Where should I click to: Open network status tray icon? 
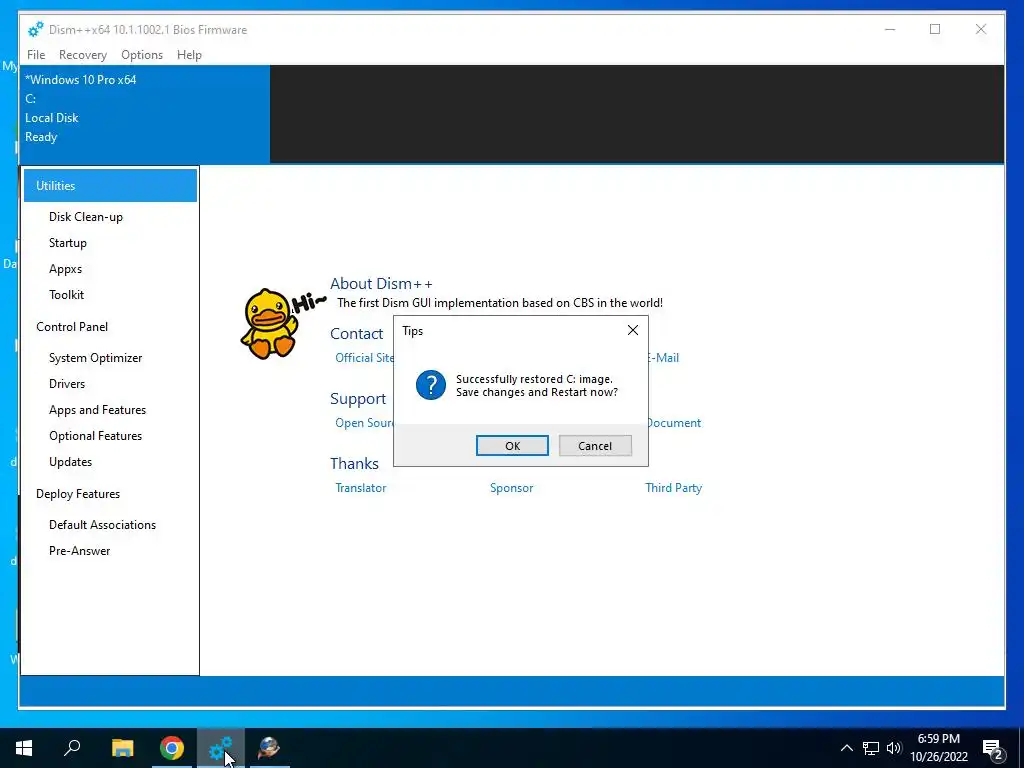point(871,748)
